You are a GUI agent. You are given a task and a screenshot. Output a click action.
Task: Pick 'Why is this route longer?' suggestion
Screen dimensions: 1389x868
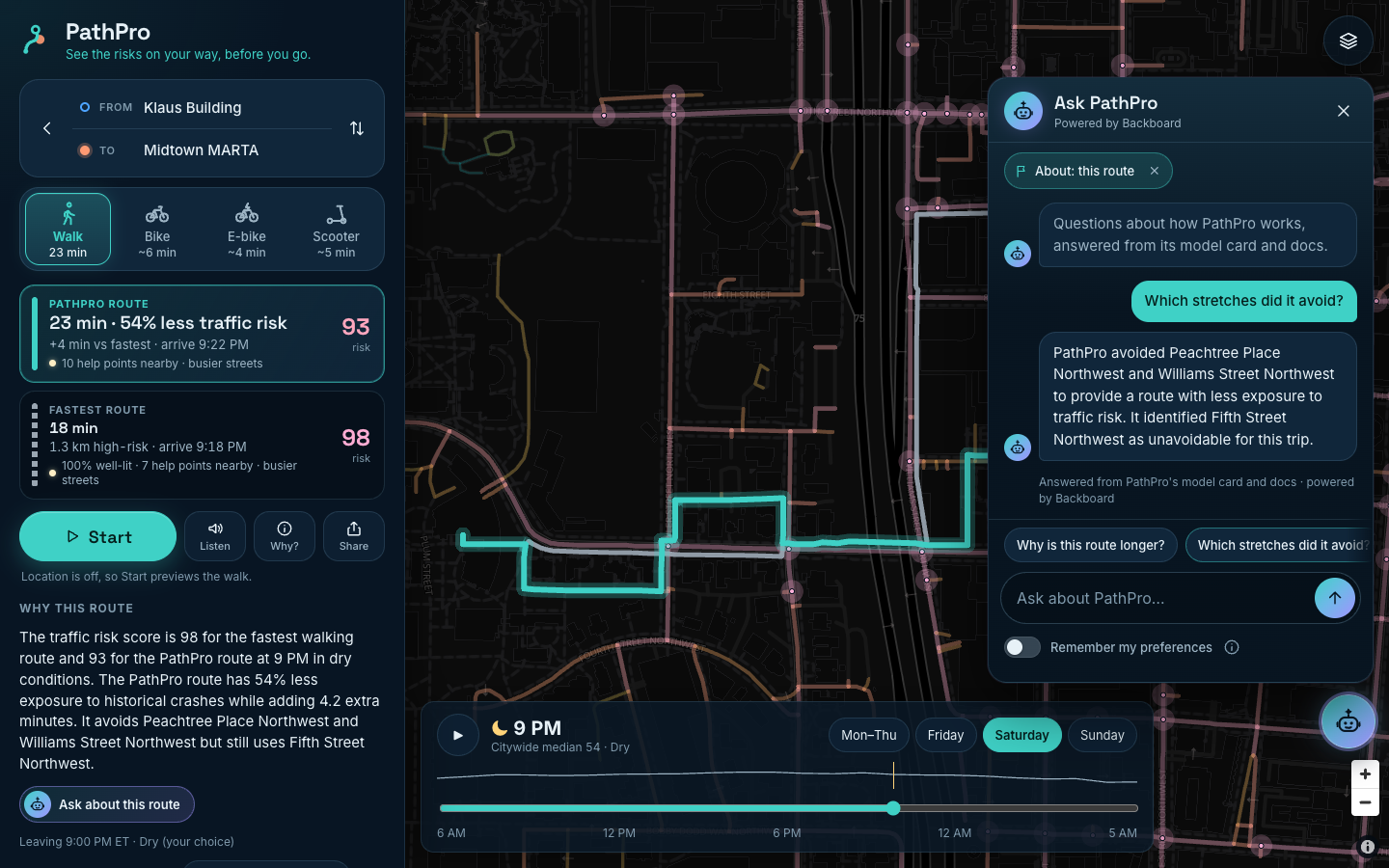point(1091,545)
